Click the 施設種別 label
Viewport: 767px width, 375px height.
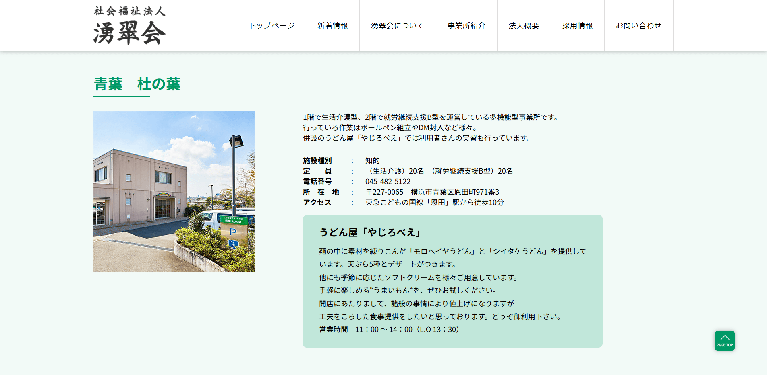(x=317, y=160)
